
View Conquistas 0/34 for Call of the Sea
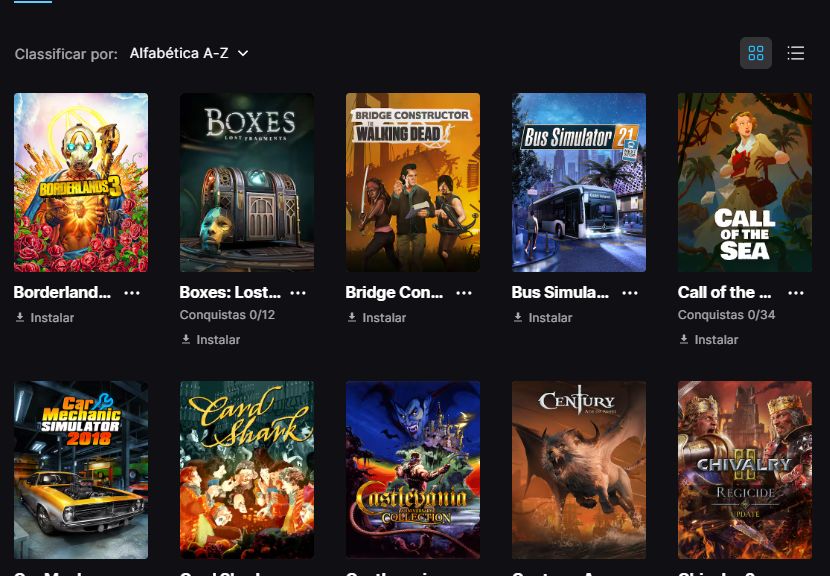click(x=726, y=314)
